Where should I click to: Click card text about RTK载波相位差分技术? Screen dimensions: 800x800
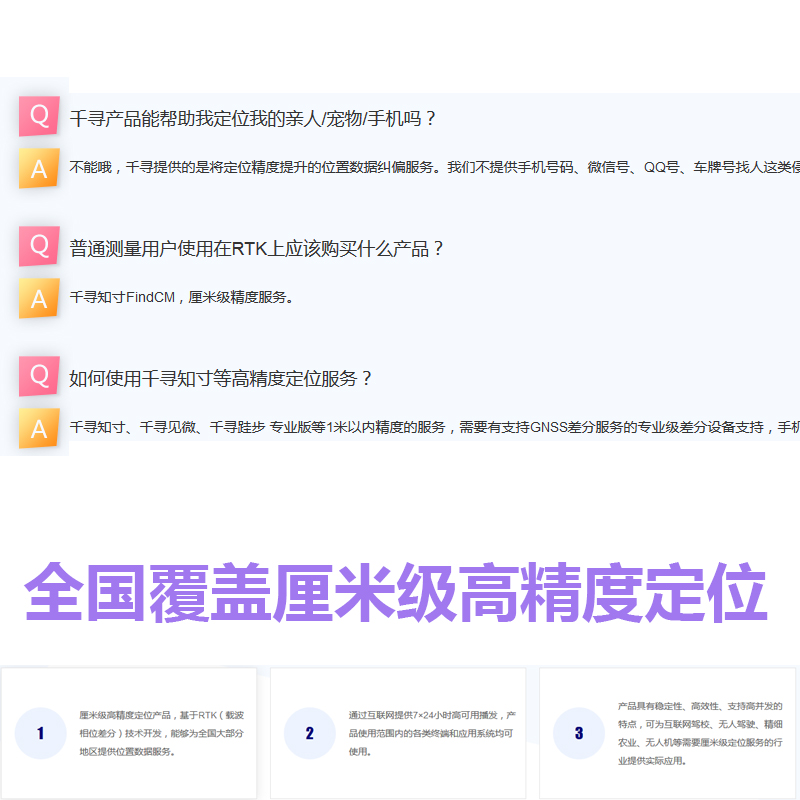[x=162, y=733]
